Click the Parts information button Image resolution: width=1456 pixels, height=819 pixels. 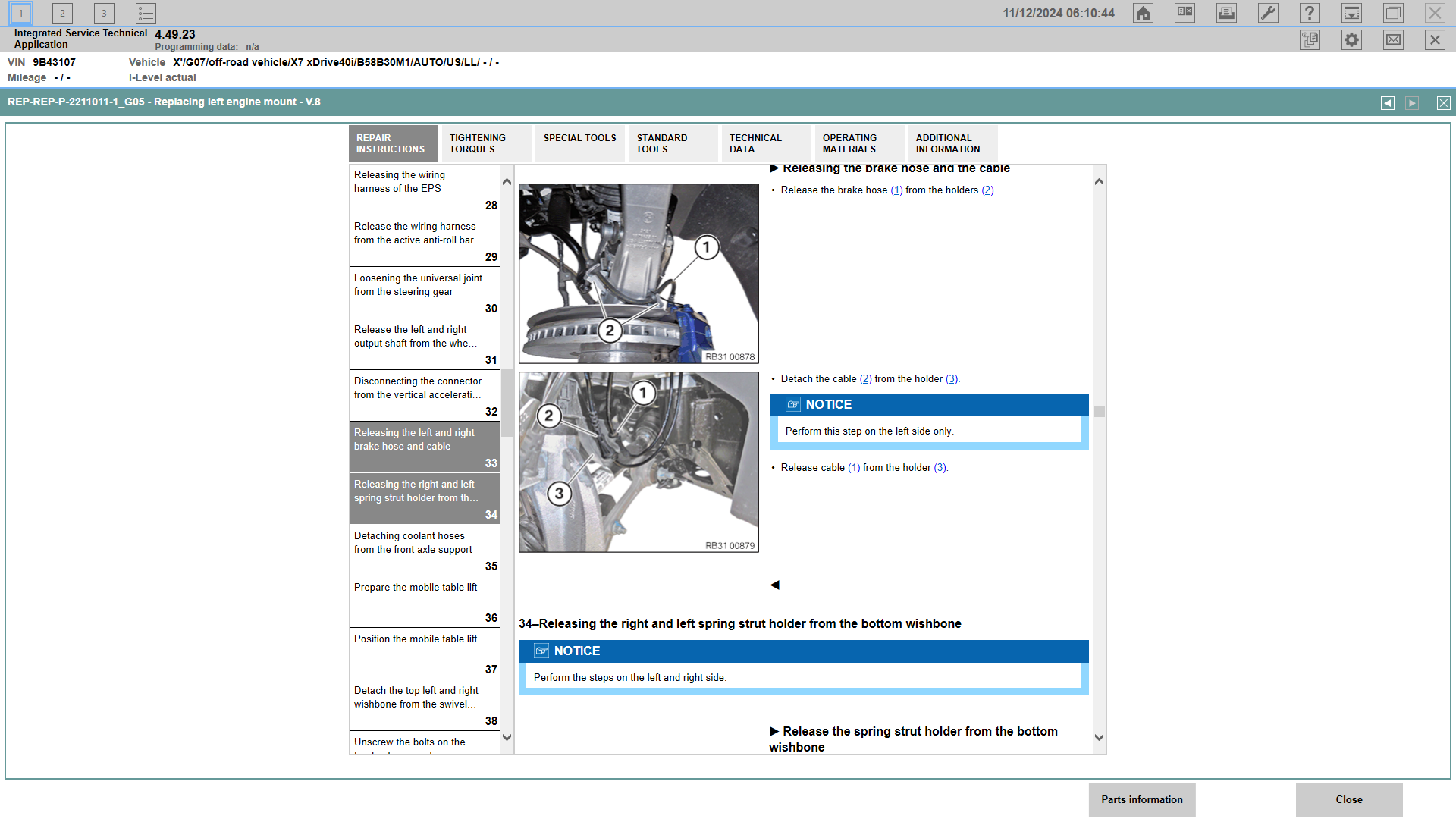(1141, 799)
